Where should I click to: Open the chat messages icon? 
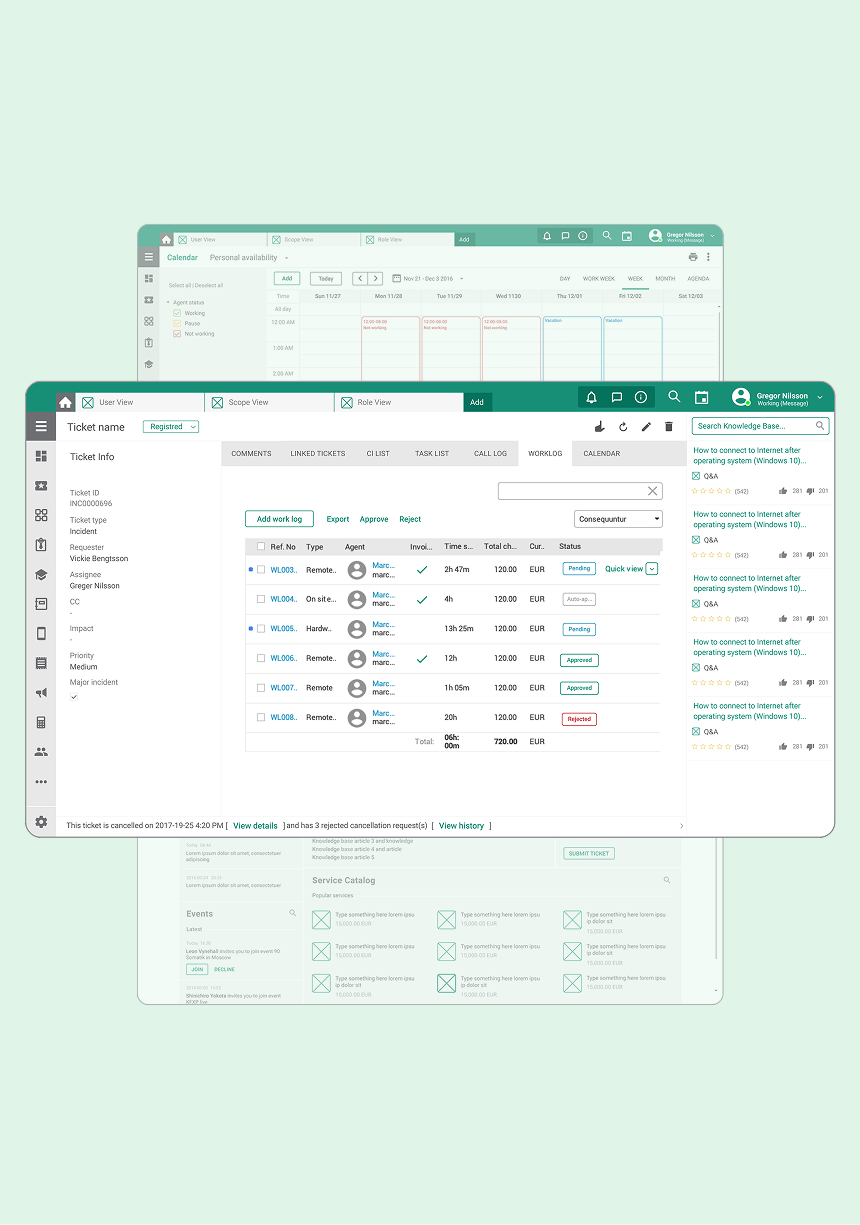click(616, 397)
